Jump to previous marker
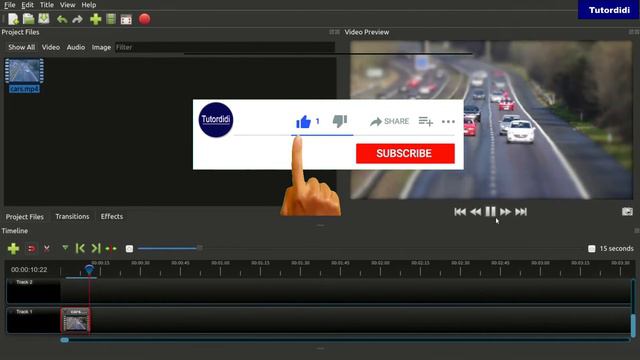 (x=80, y=248)
